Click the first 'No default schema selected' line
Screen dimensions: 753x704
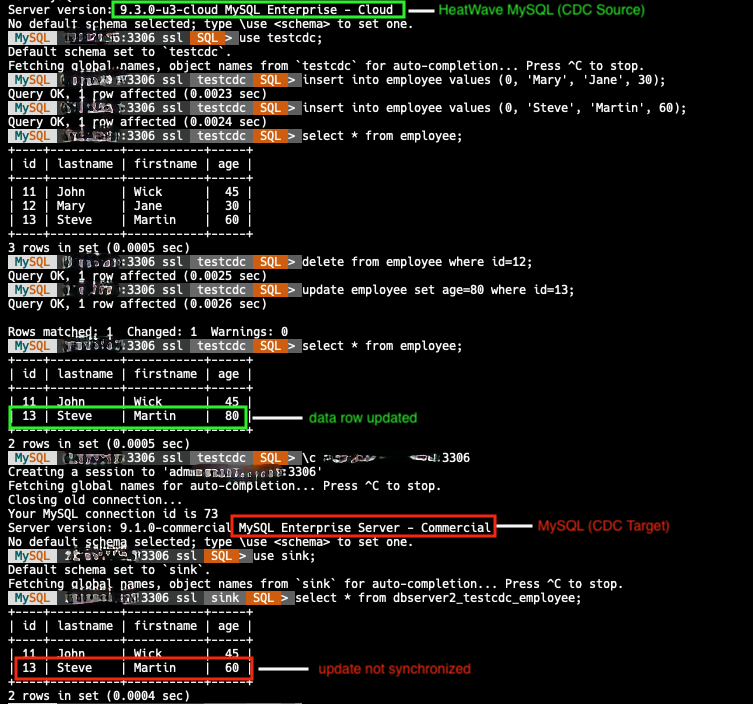pyautogui.click(x=210, y=24)
